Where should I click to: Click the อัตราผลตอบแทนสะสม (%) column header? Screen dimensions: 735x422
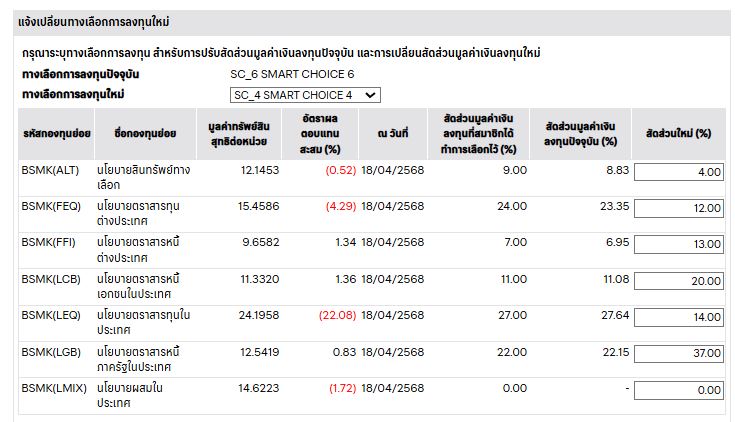[320, 134]
